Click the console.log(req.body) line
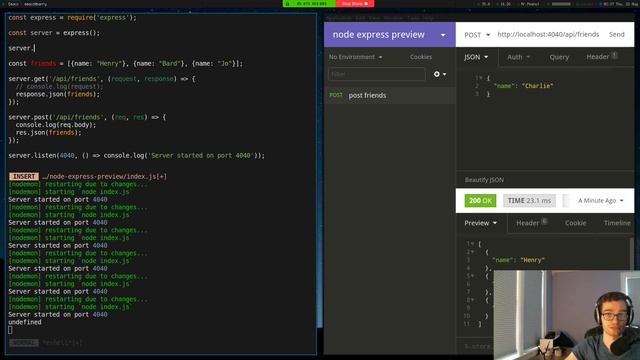The height and width of the screenshot is (360, 640). coord(56,125)
